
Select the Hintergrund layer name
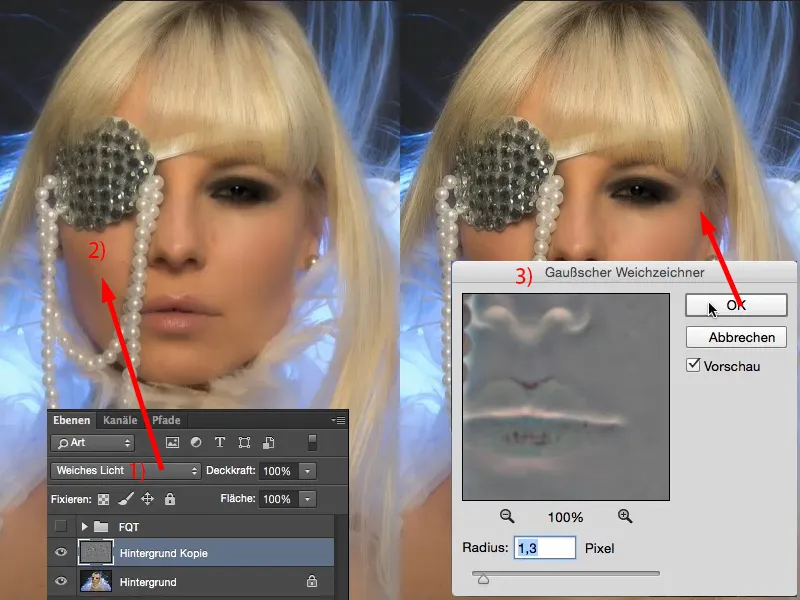pyautogui.click(x=148, y=582)
